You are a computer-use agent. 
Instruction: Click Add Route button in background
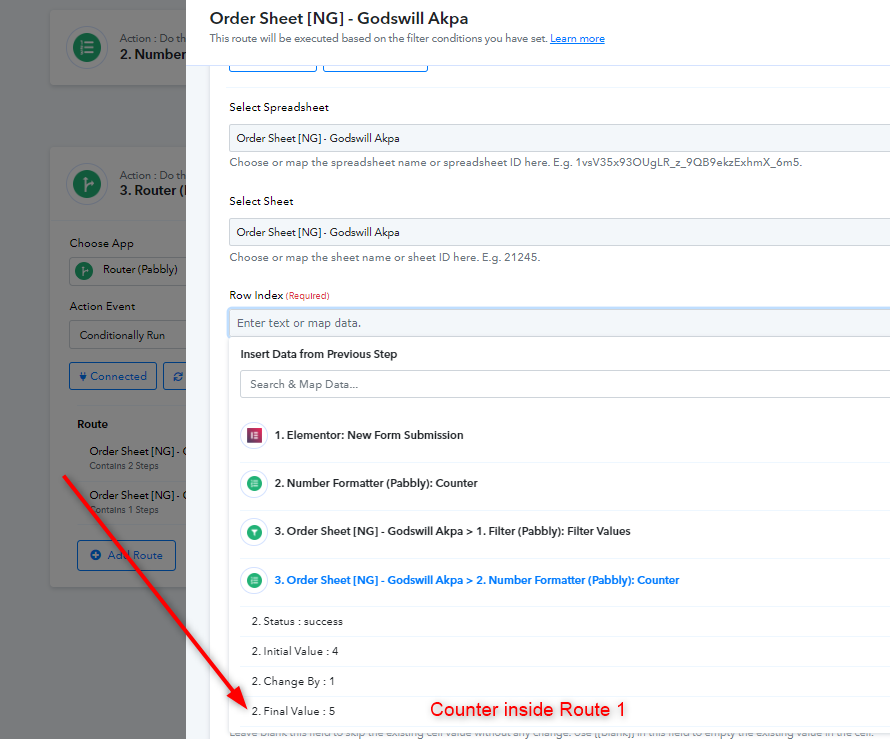coord(126,555)
